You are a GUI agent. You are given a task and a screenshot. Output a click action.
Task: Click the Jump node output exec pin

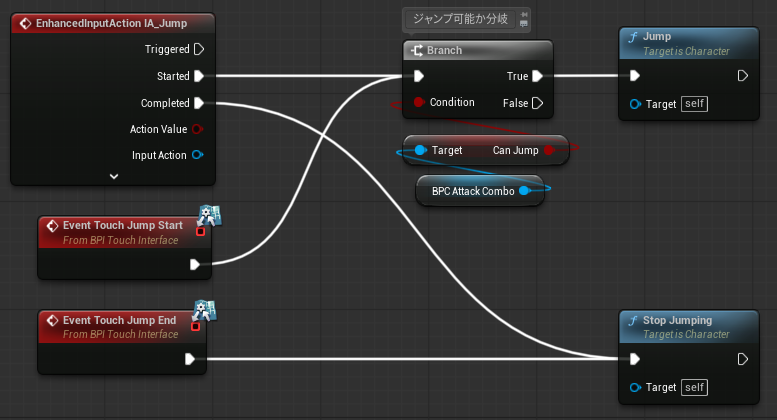point(742,76)
